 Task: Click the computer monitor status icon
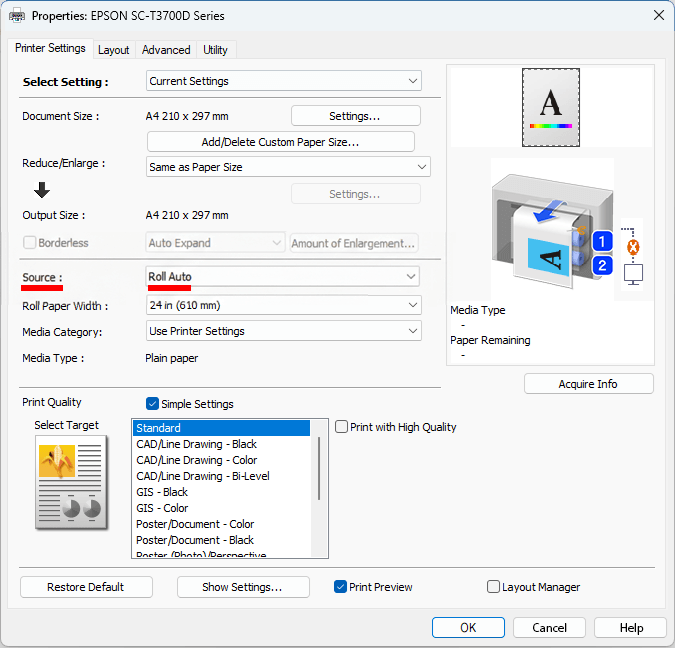[633, 274]
